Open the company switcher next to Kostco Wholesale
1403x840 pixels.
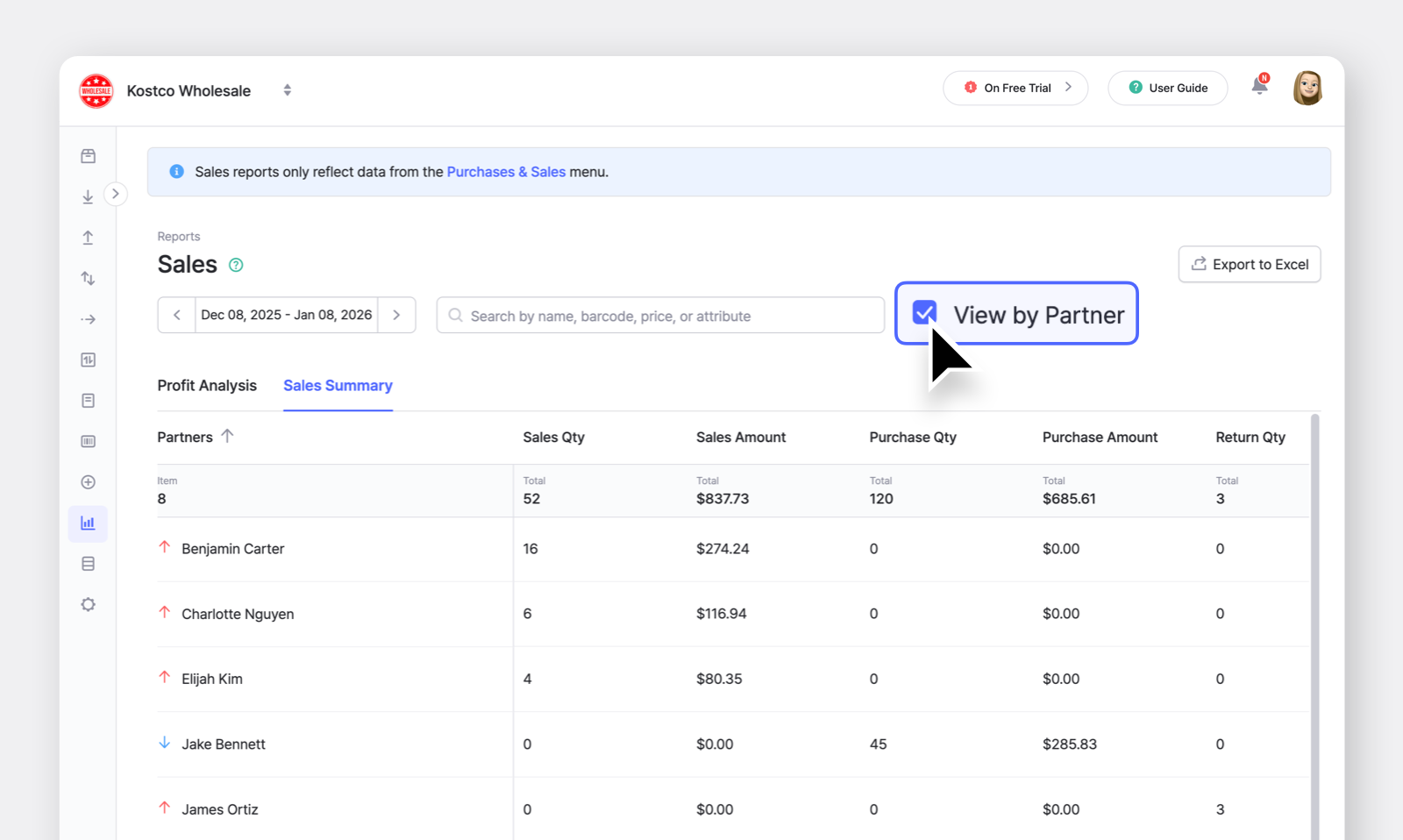pos(287,89)
